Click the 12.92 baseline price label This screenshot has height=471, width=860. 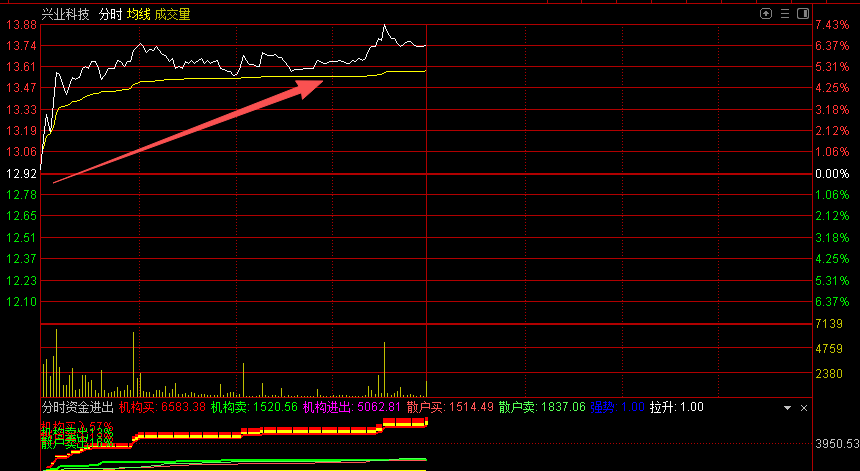pyautogui.click(x=20, y=174)
